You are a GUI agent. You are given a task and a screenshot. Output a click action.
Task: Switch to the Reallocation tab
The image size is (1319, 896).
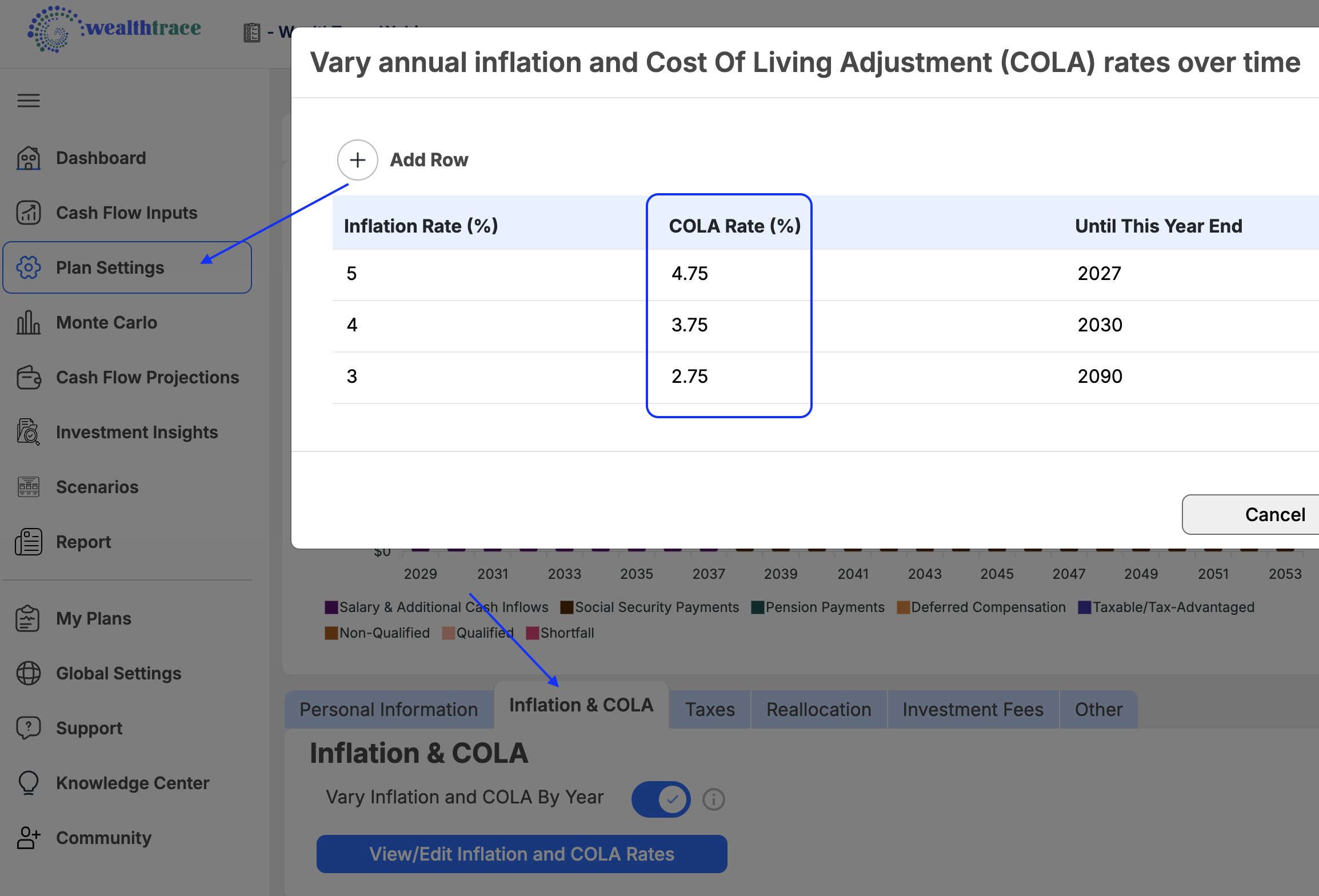(818, 710)
